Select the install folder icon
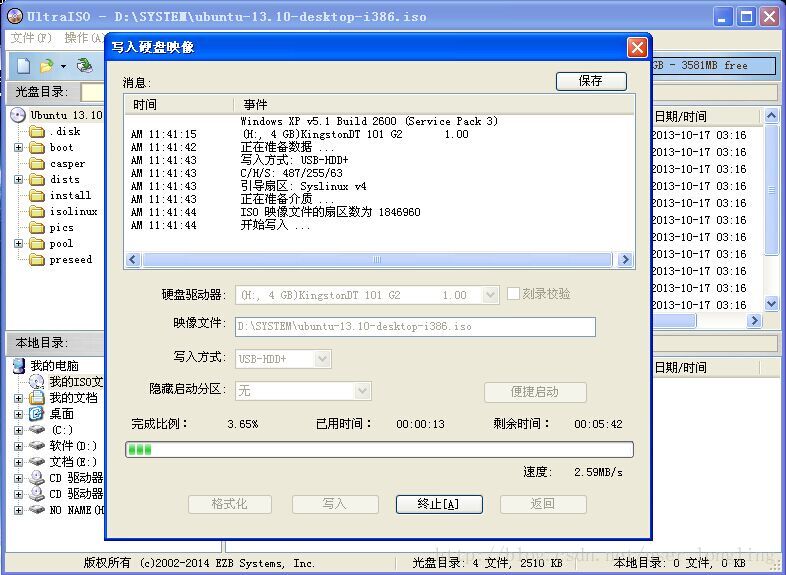The width and height of the screenshot is (786, 575). click(x=37, y=196)
